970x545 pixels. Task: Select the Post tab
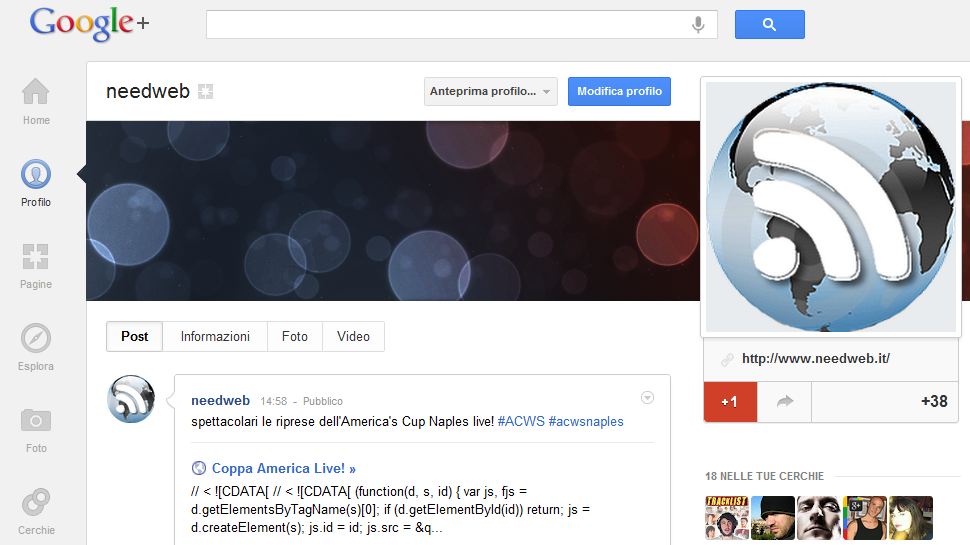point(134,337)
